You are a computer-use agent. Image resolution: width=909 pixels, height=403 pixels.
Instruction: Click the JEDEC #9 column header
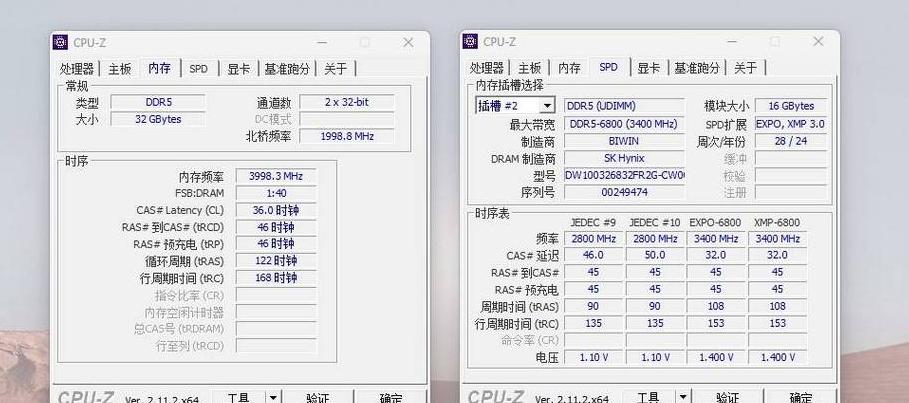tap(593, 223)
